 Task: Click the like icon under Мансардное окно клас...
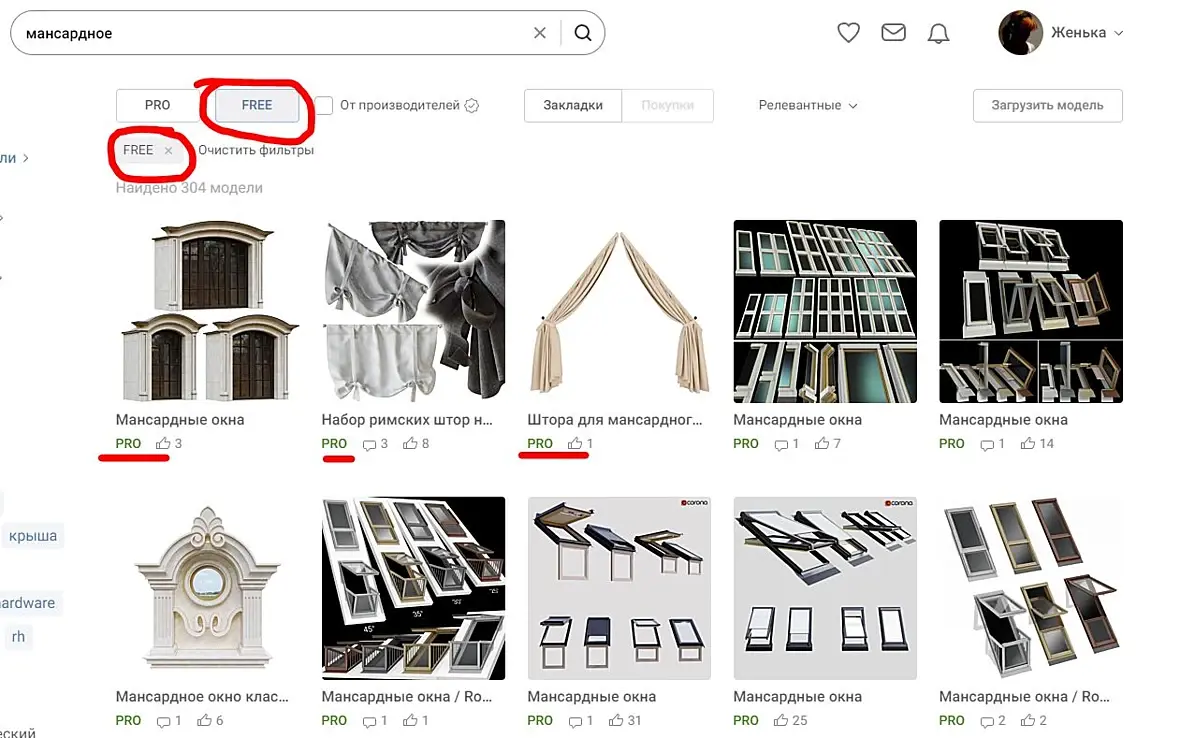coord(204,720)
